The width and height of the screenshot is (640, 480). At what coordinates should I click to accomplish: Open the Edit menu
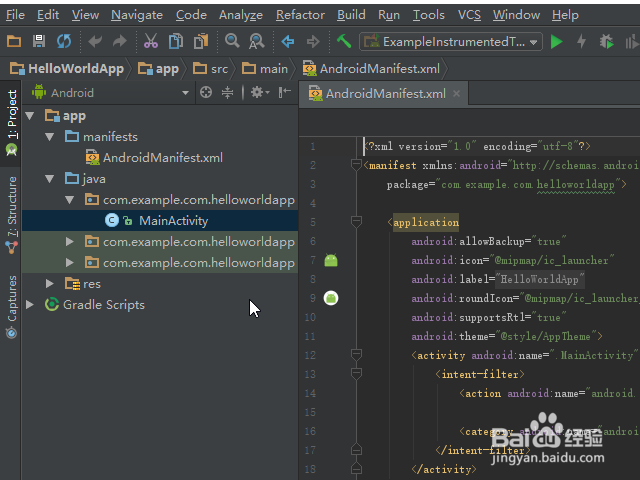[48, 15]
